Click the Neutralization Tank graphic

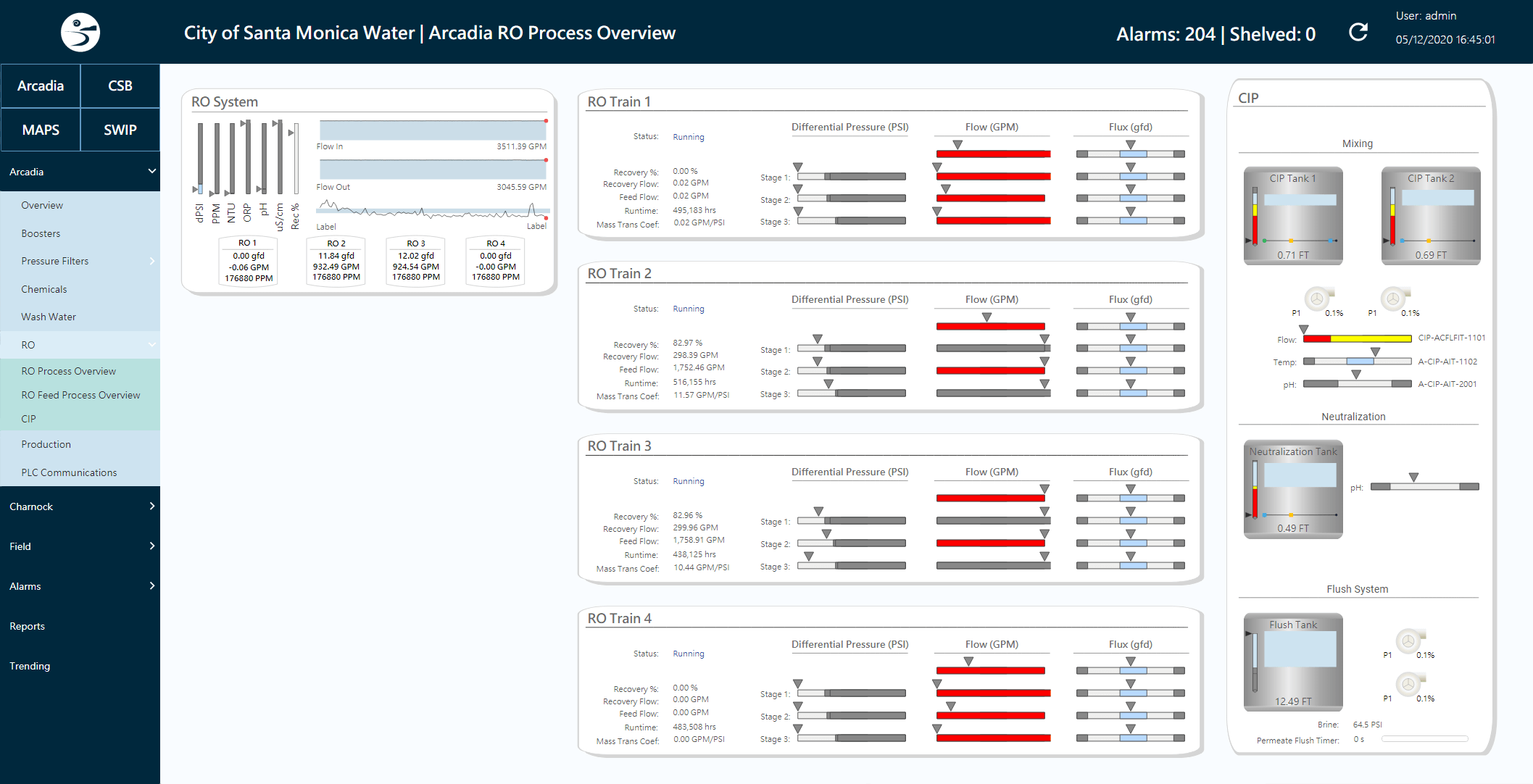1293,489
